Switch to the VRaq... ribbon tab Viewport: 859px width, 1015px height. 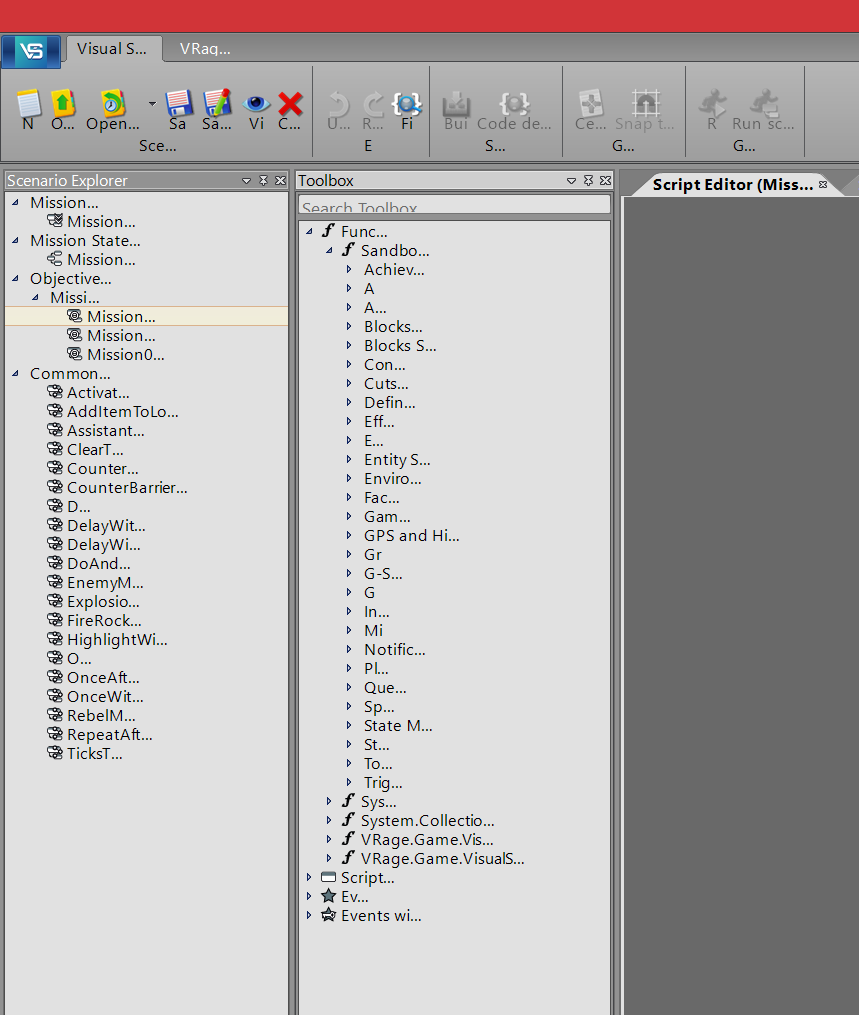(x=205, y=48)
